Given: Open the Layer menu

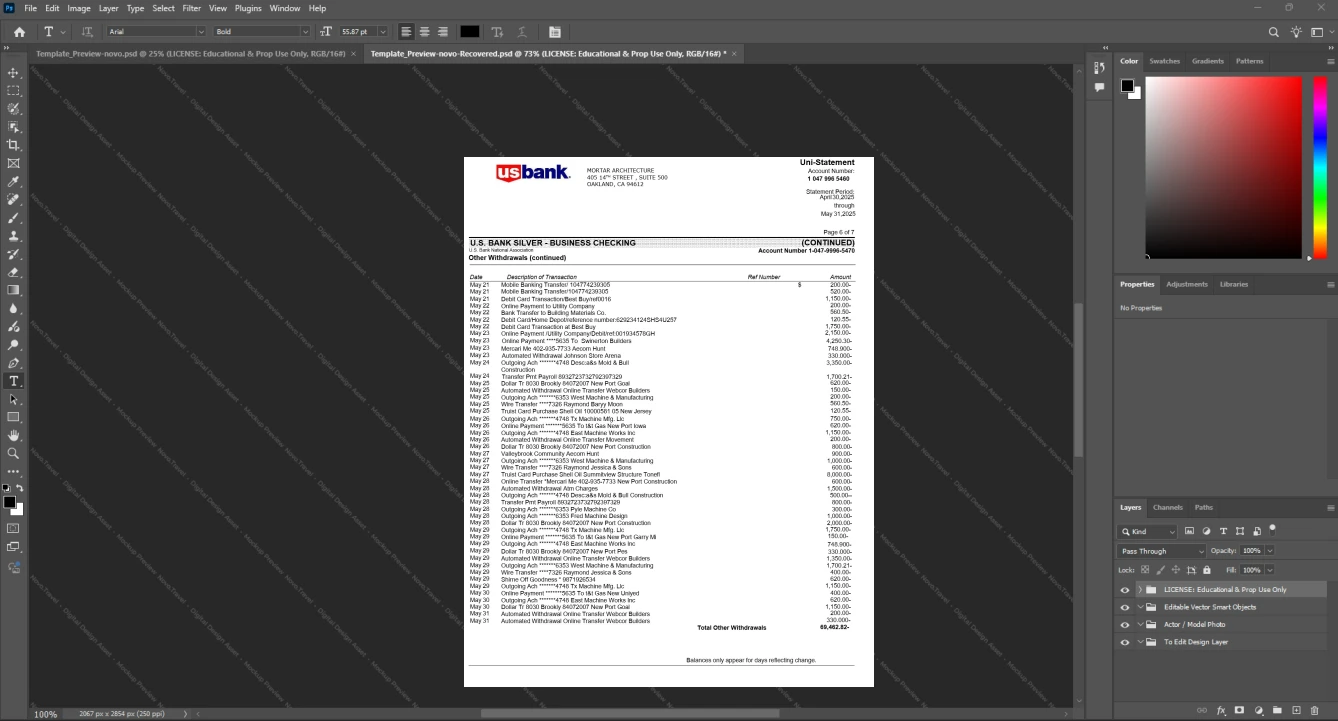Looking at the screenshot, I should (x=108, y=8).
